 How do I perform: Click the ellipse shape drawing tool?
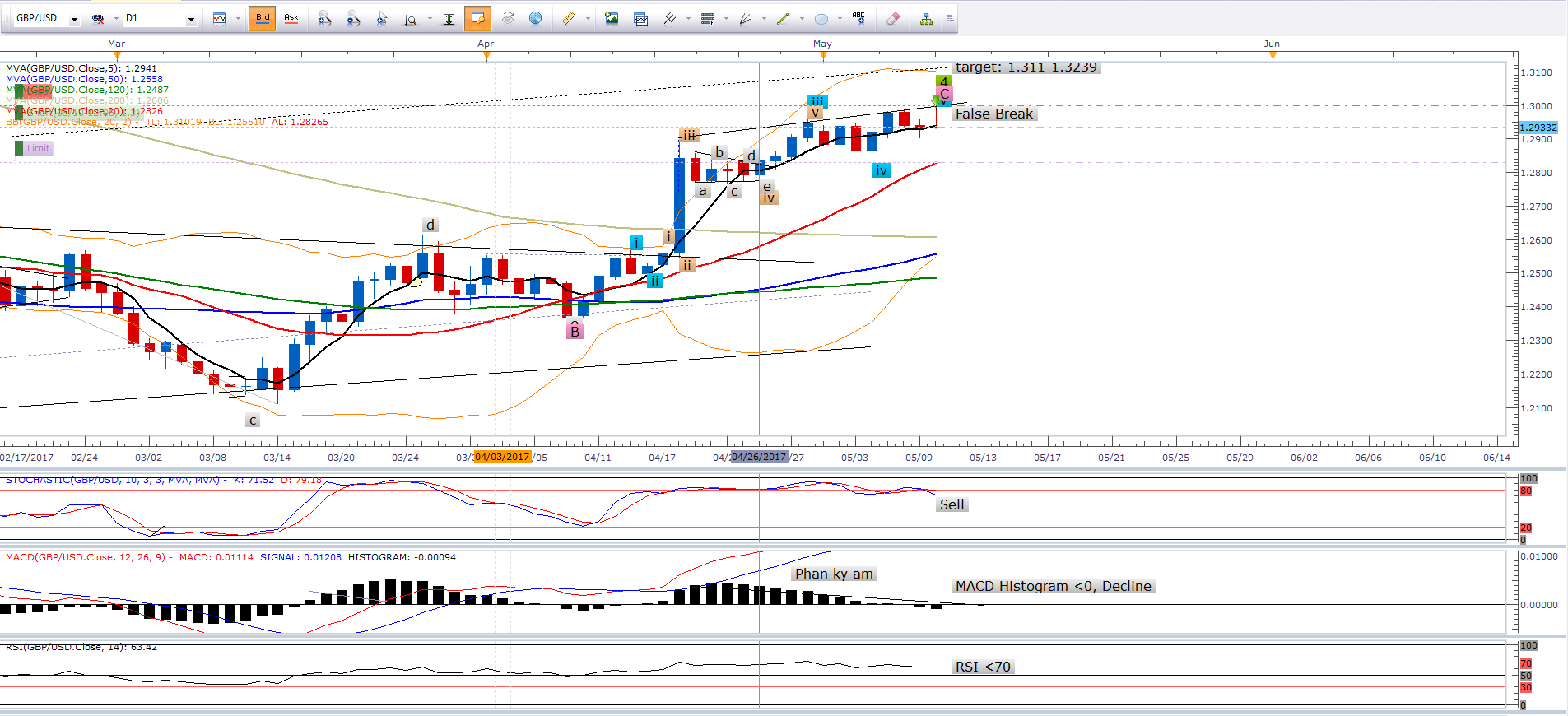[x=821, y=18]
